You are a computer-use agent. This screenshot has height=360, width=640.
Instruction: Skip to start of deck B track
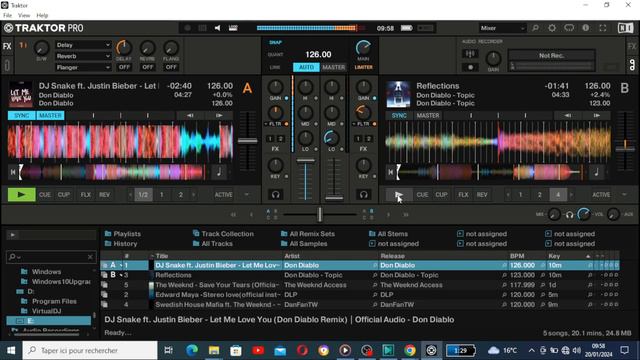(x=390, y=172)
